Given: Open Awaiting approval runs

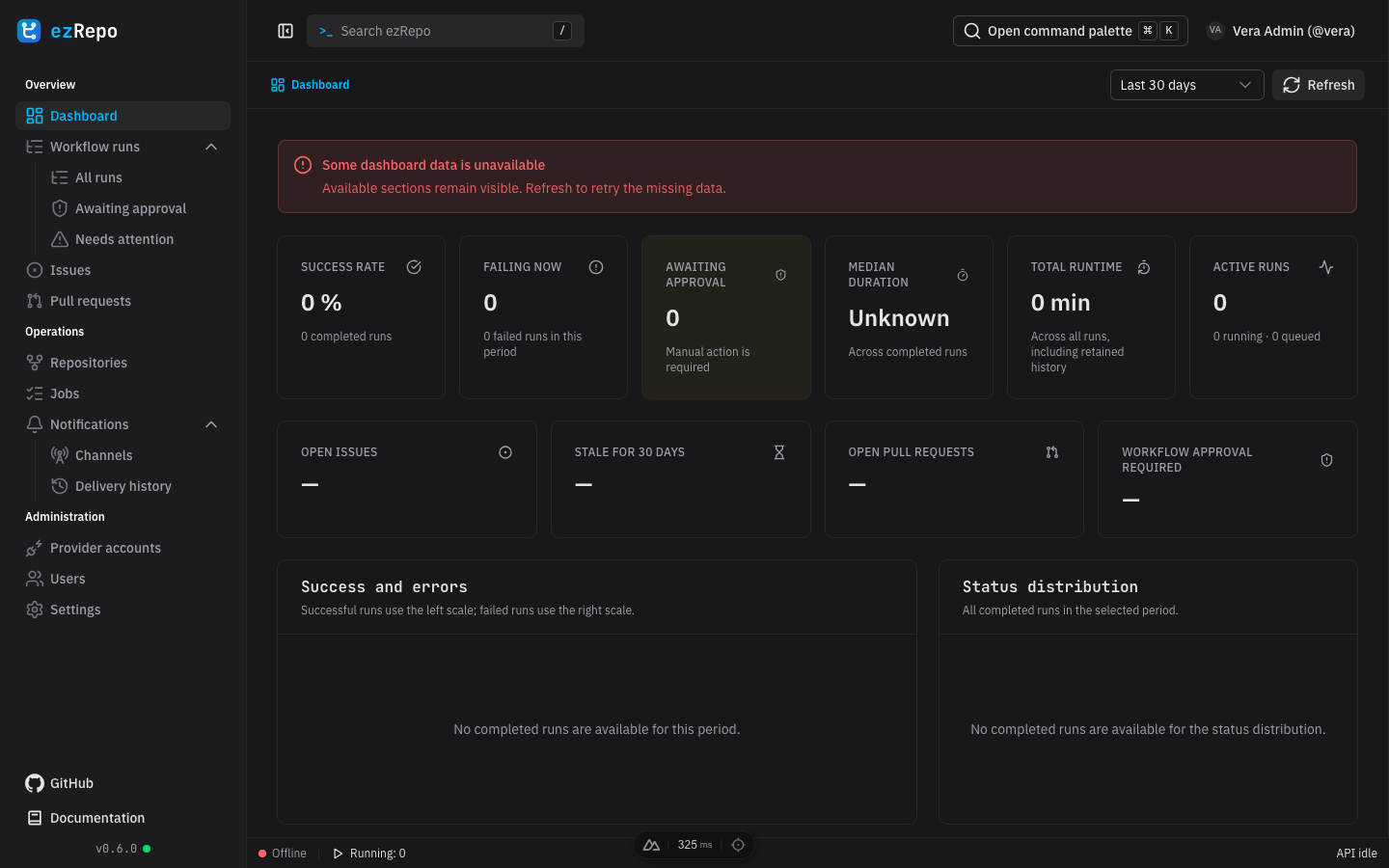Looking at the screenshot, I should click(x=135, y=208).
